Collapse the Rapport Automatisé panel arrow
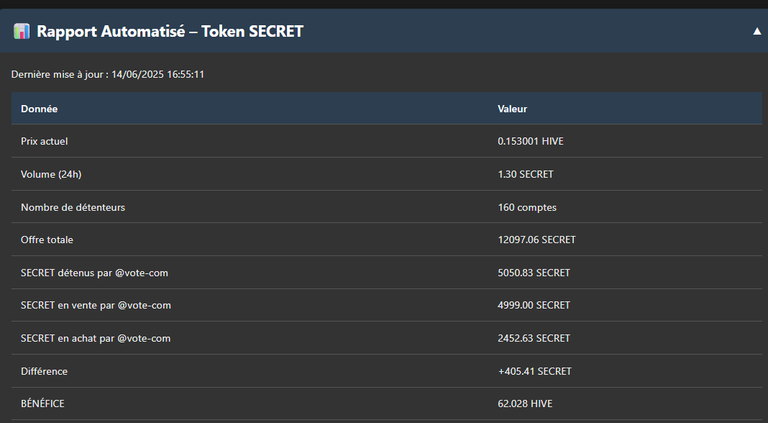 [757, 31]
